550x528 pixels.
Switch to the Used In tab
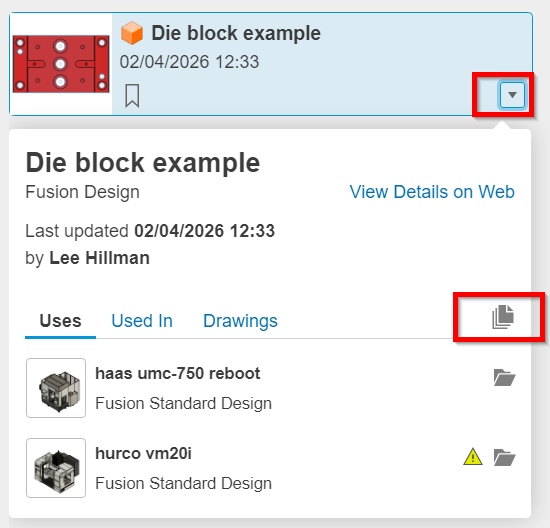point(142,321)
